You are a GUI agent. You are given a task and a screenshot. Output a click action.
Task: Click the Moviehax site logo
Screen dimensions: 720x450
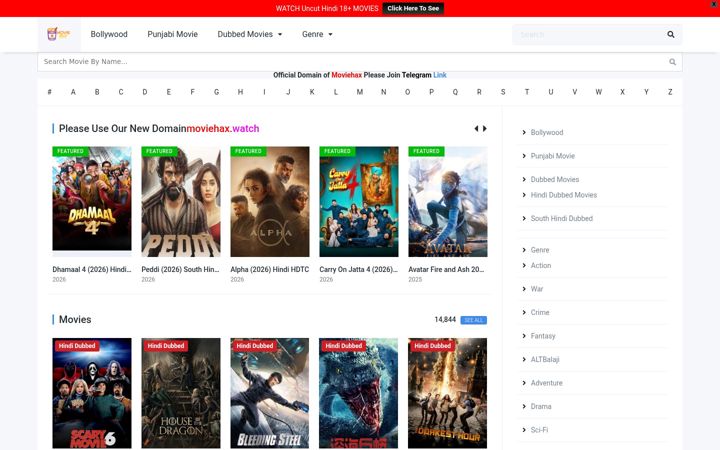(58, 34)
